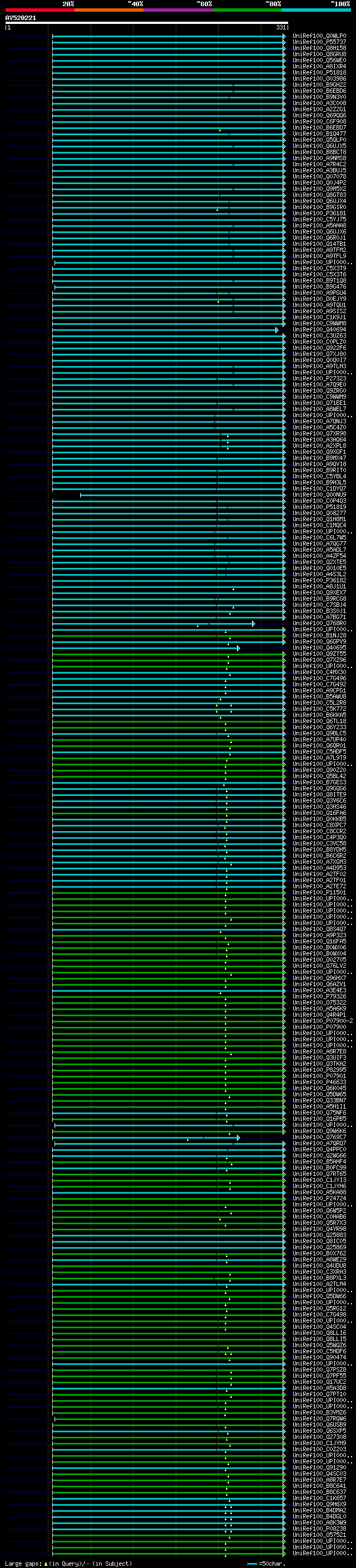Select hit label UniRef100_Q9XGF1
This screenshot has width=356, height=1568.
(319, 452)
